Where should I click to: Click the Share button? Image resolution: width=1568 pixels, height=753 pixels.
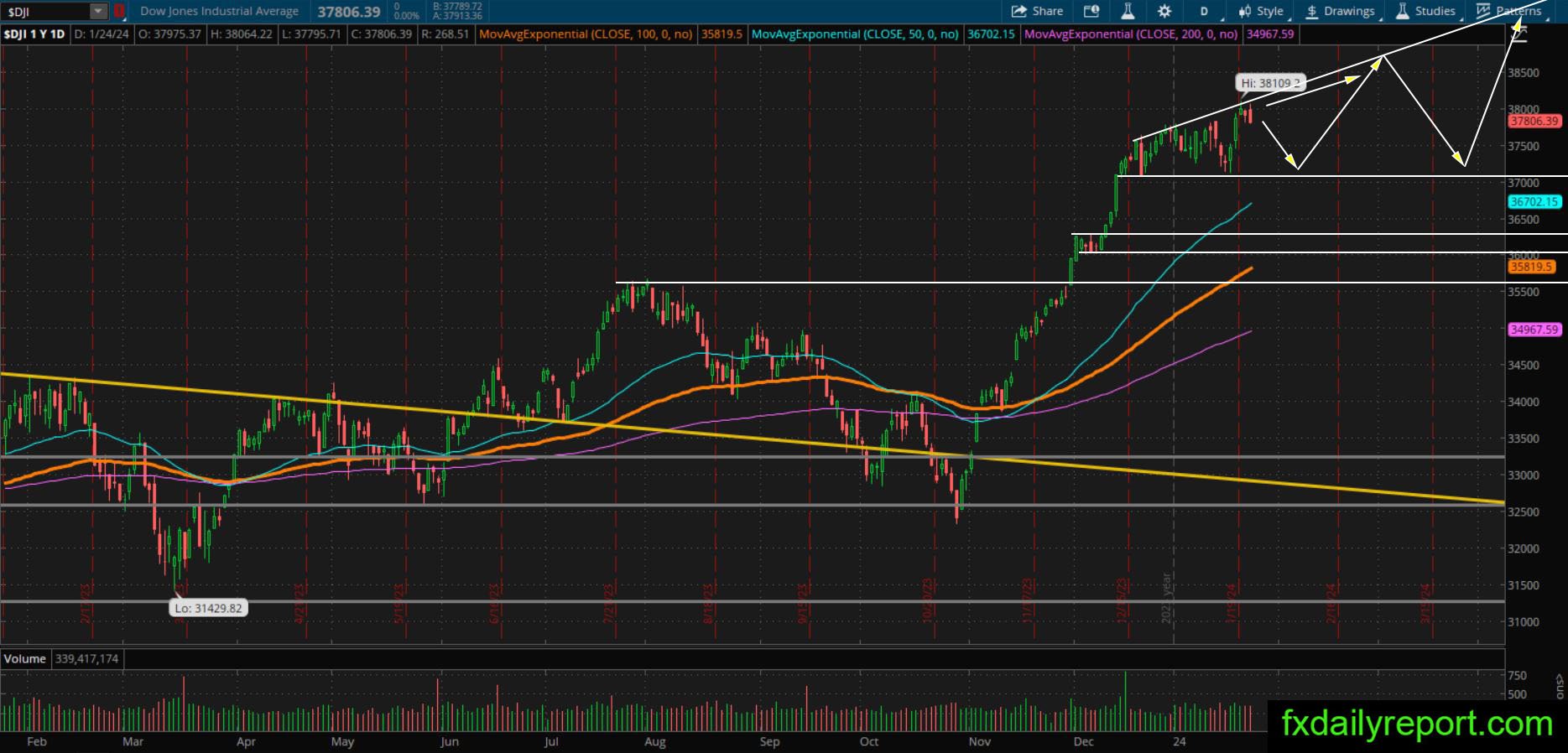tap(1038, 11)
